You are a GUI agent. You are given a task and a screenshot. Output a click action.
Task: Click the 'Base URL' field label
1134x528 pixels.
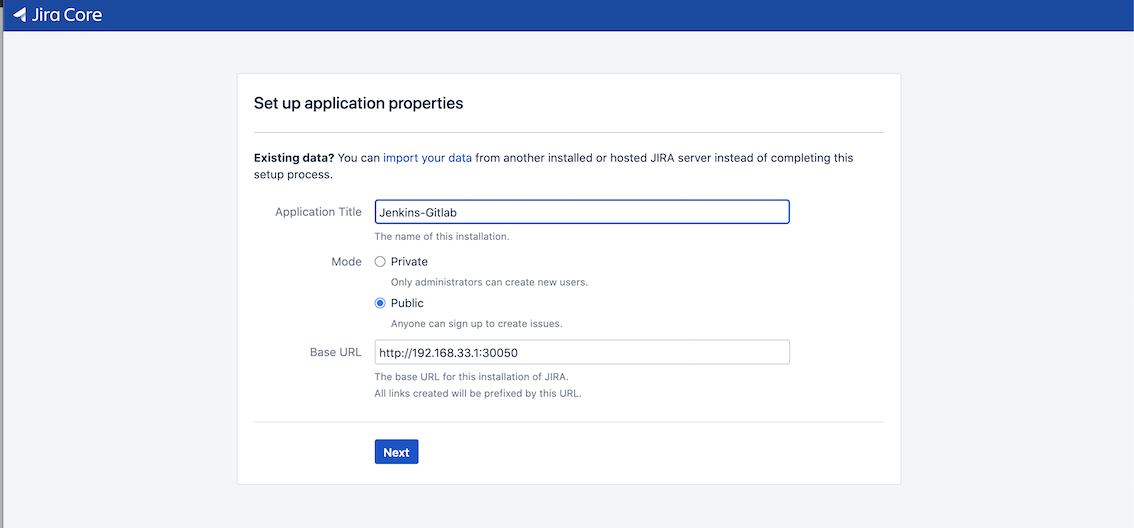pos(335,352)
